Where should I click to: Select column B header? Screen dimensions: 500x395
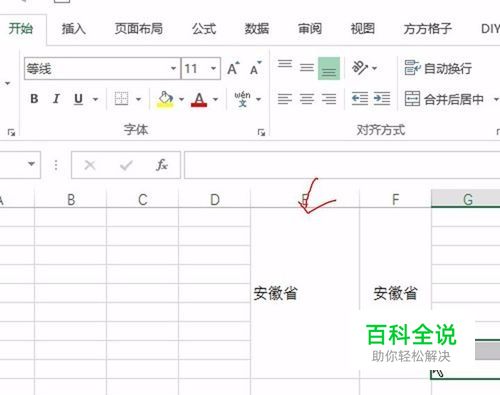coord(71,199)
